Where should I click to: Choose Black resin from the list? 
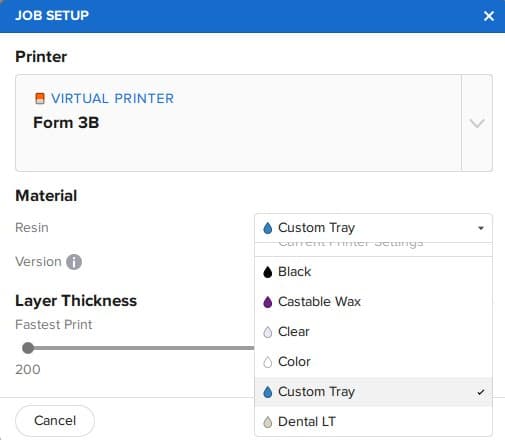click(x=373, y=272)
